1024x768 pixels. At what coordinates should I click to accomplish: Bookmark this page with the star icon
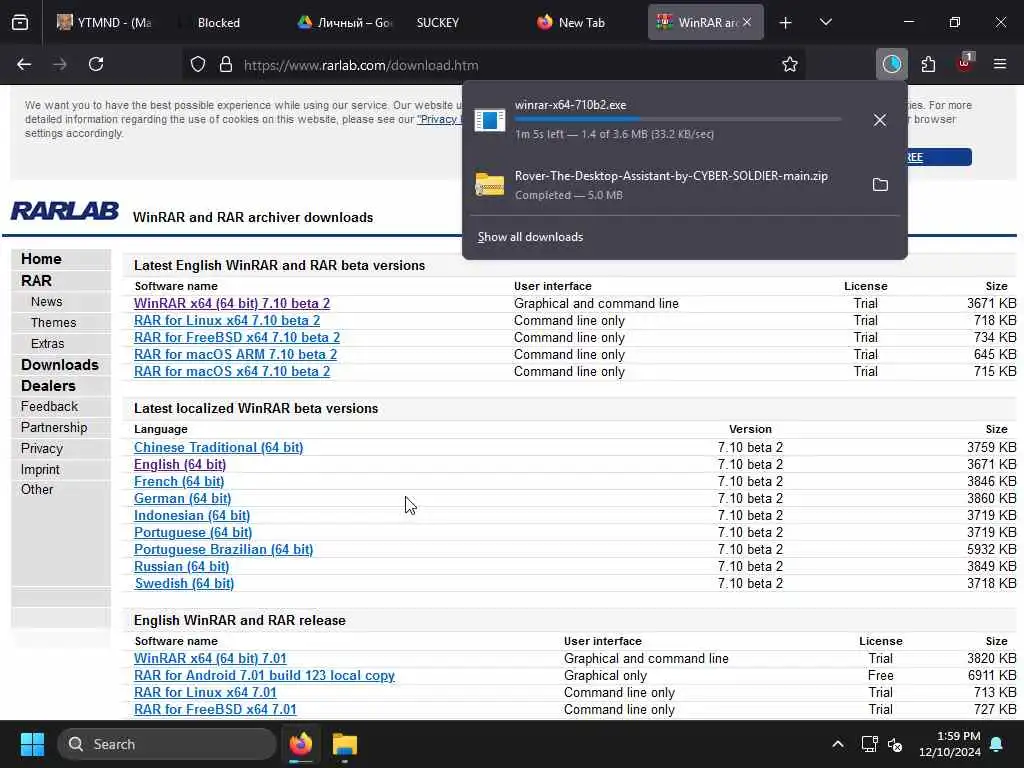point(790,64)
